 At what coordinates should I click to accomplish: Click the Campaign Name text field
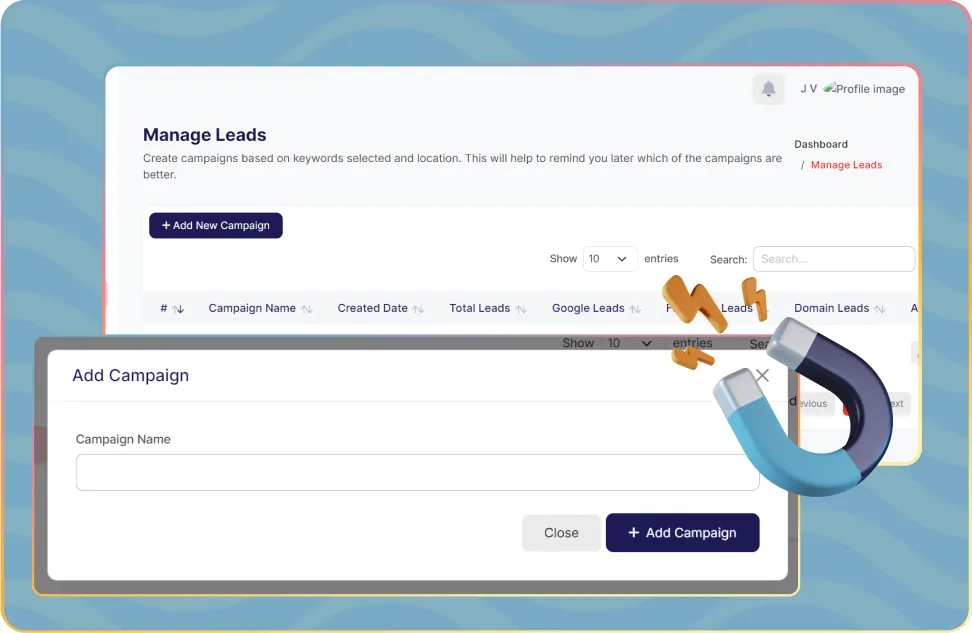click(x=417, y=472)
